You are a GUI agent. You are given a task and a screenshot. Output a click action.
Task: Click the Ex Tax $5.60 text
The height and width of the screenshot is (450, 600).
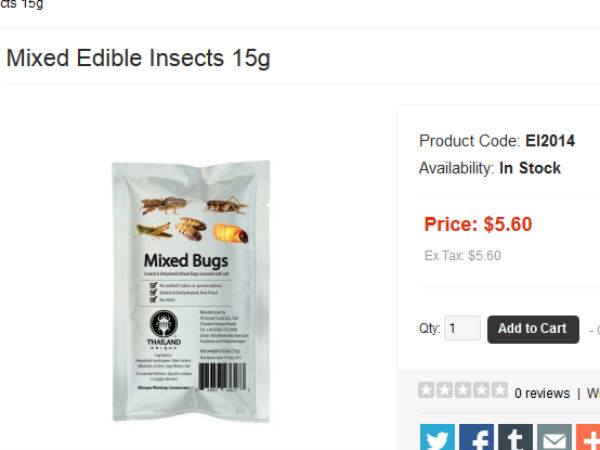point(463,255)
